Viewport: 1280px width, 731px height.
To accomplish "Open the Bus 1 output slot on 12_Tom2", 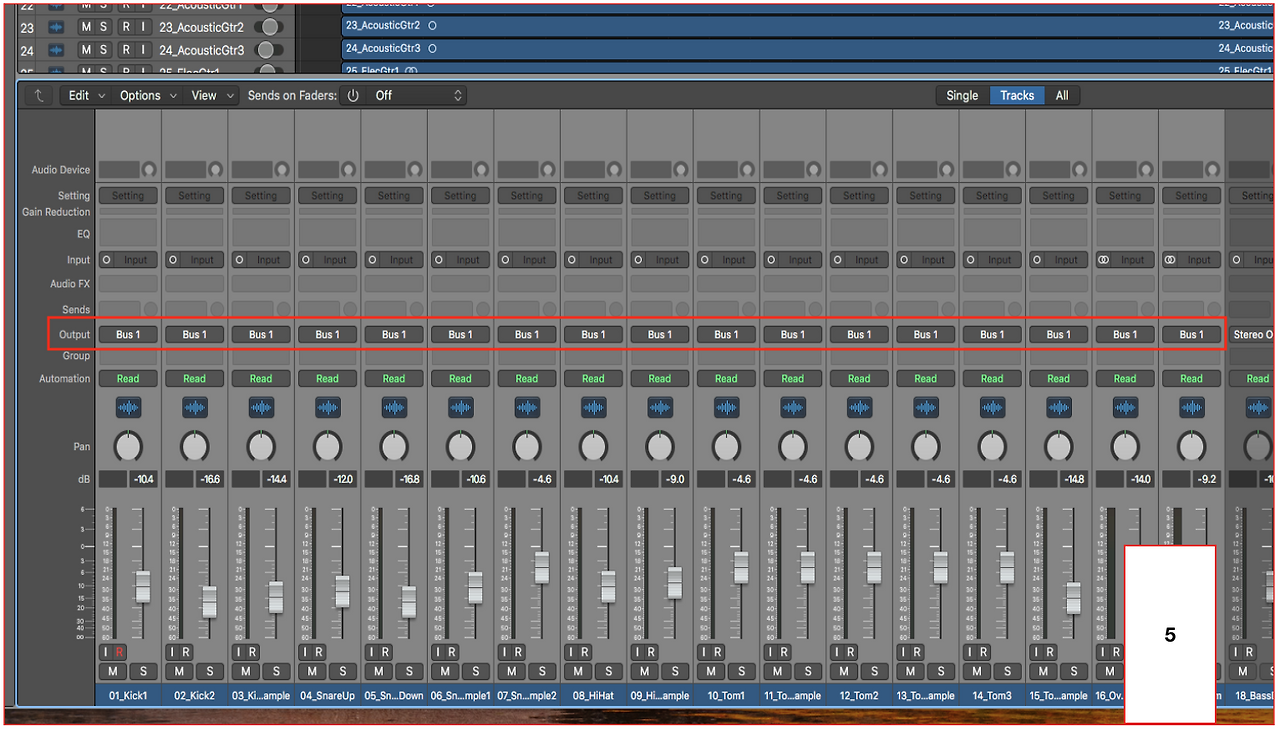I will [x=860, y=334].
